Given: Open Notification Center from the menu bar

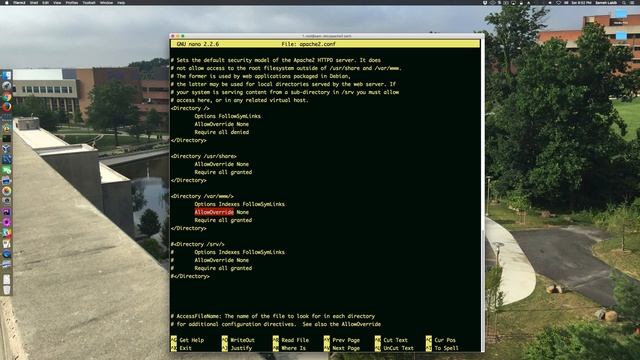Looking at the screenshot, I should 633,2.
